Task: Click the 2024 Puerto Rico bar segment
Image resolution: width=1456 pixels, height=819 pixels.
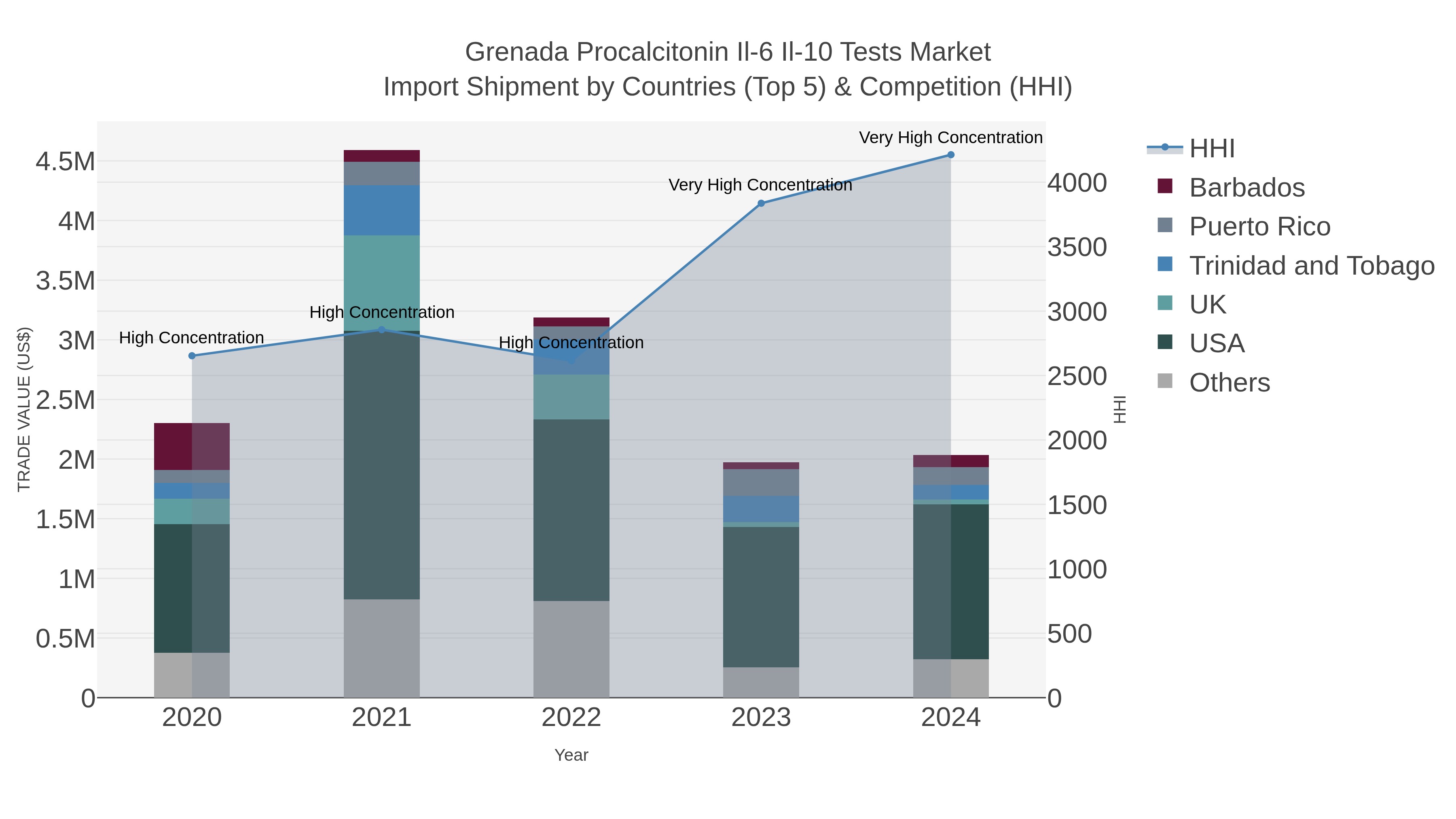Action: pos(951,476)
